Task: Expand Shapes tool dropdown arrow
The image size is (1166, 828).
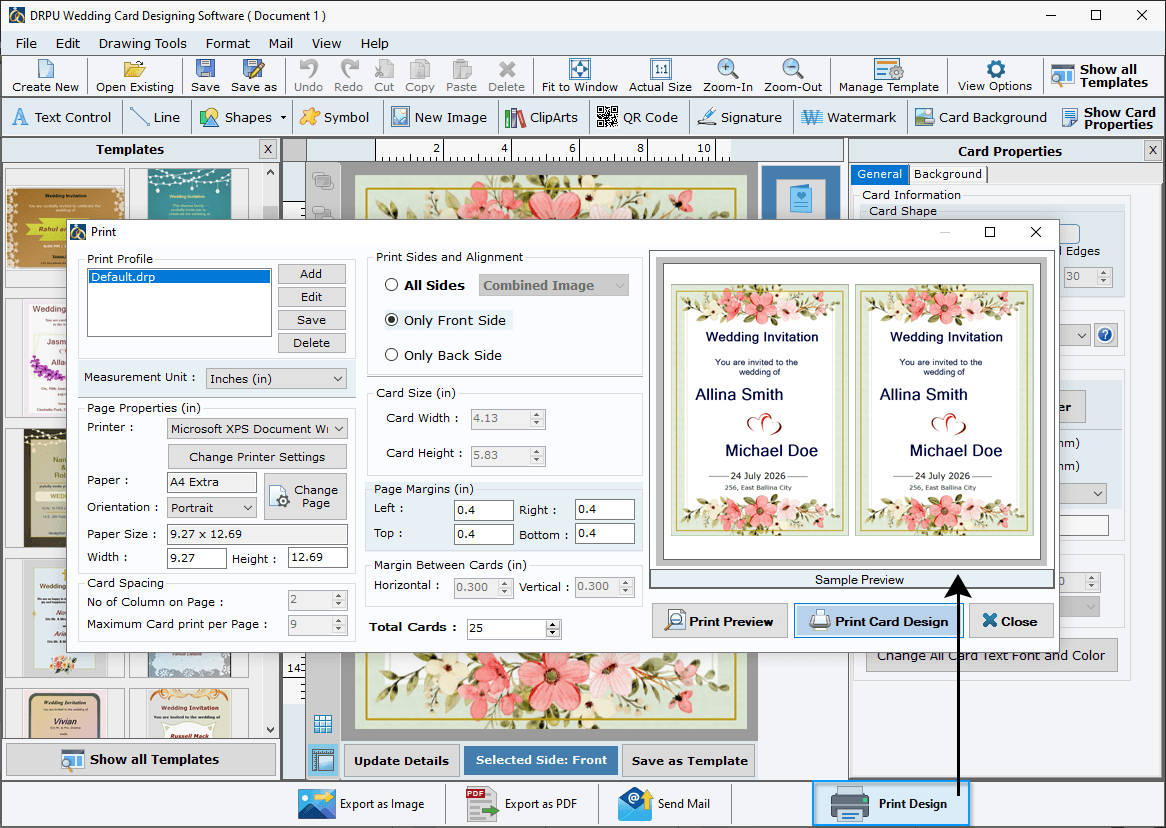Action: point(283,118)
